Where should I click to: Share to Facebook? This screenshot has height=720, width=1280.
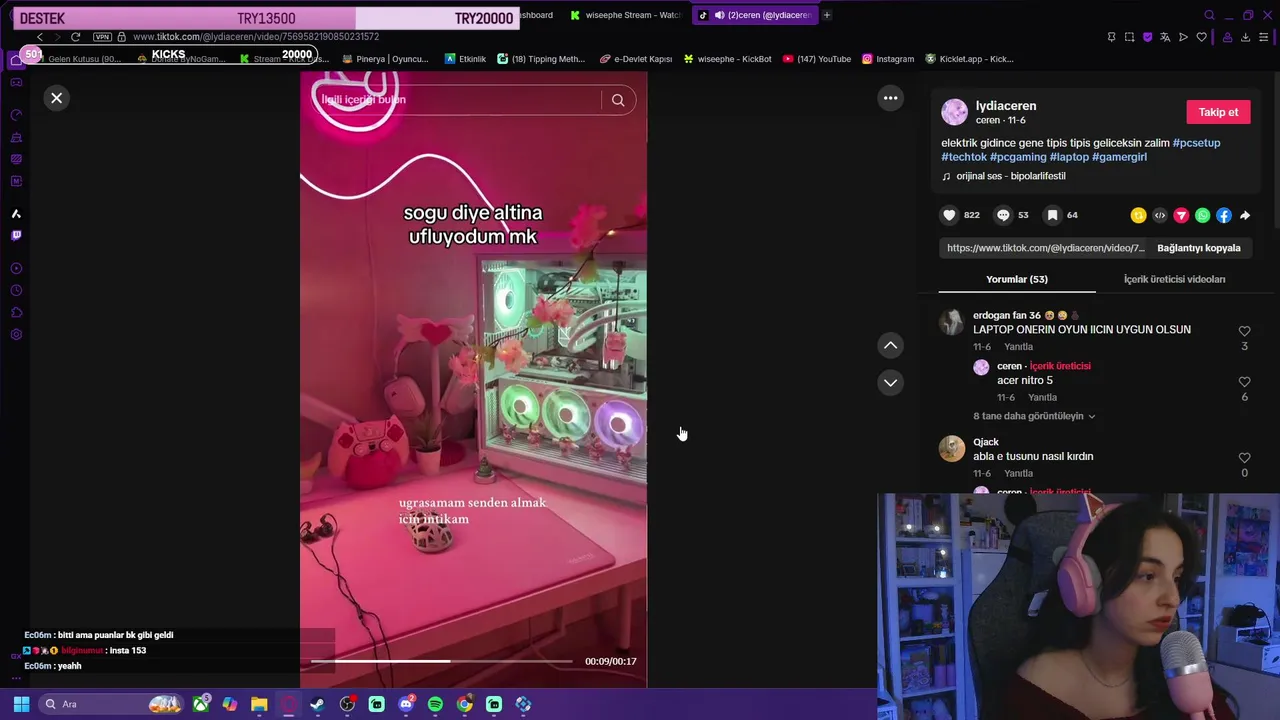[1224, 215]
